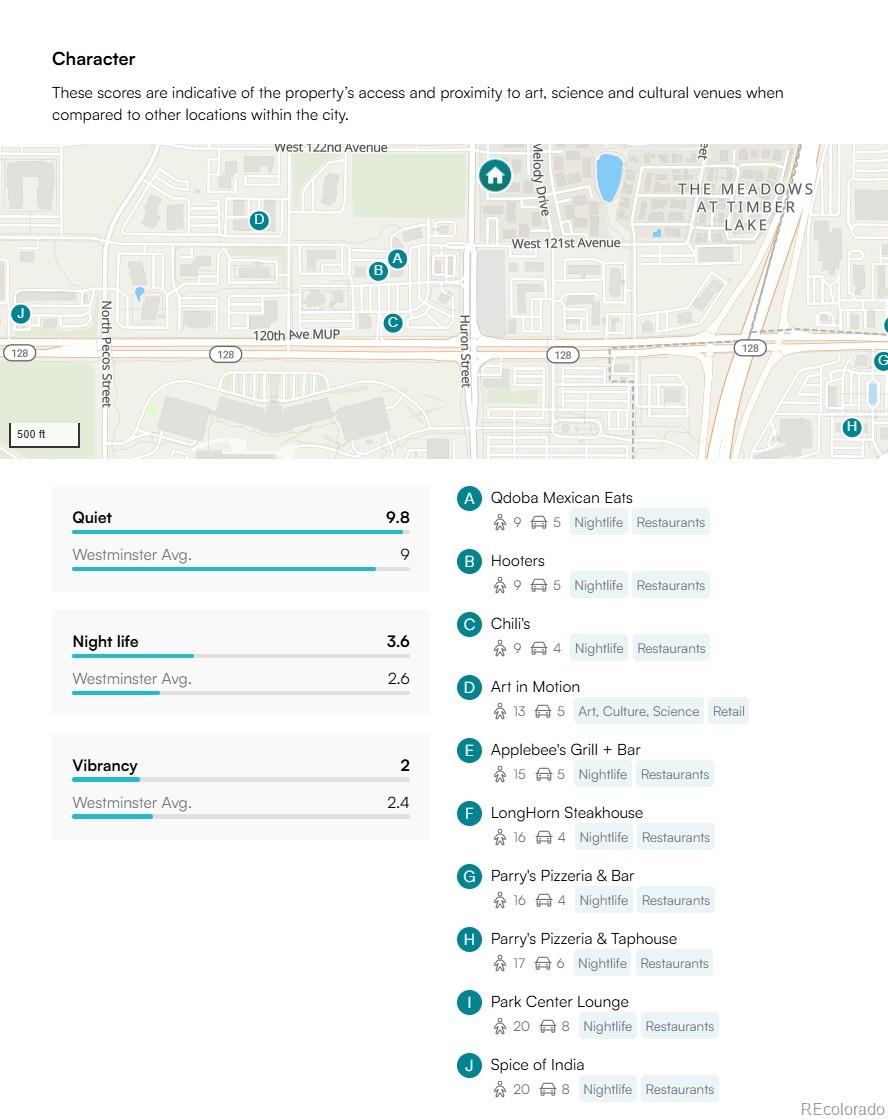Click the Vibrancy score bar

click(x=241, y=780)
